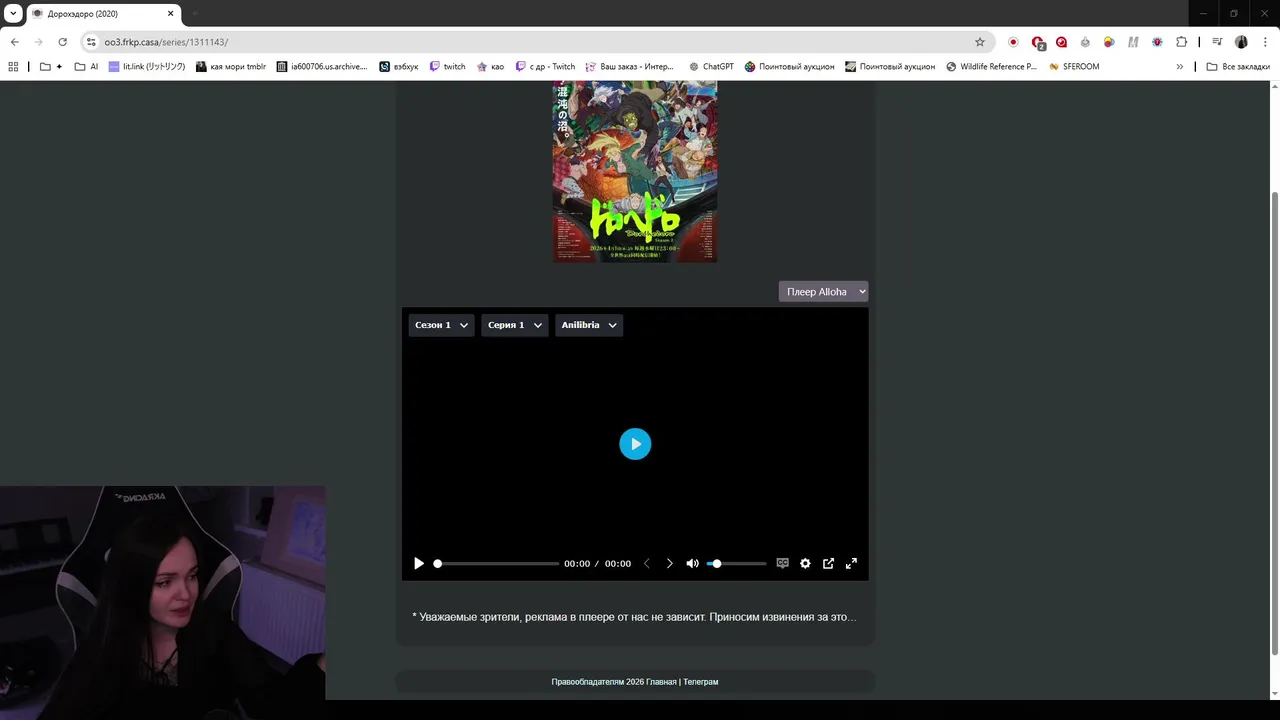The width and height of the screenshot is (1280, 720).
Task: Toggle subtitles icon in player
Action: click(x=783, y=564)
